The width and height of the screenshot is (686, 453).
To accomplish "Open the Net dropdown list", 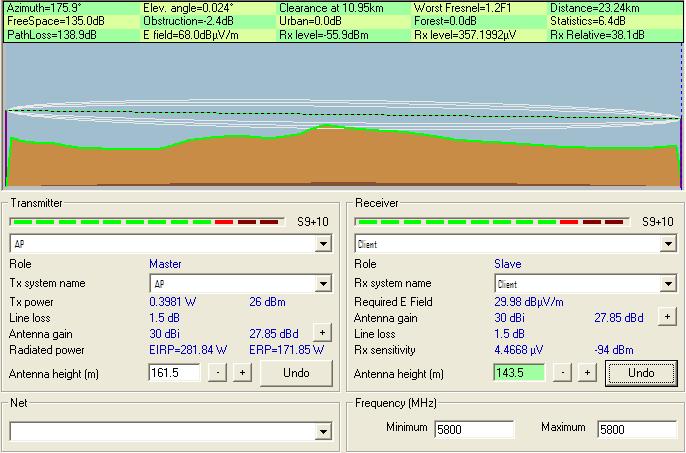I will [323, 432].
